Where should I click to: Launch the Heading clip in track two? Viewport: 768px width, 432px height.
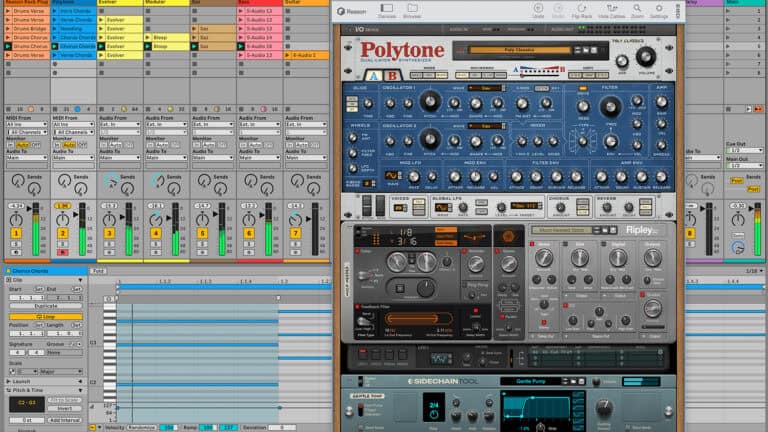55,28
